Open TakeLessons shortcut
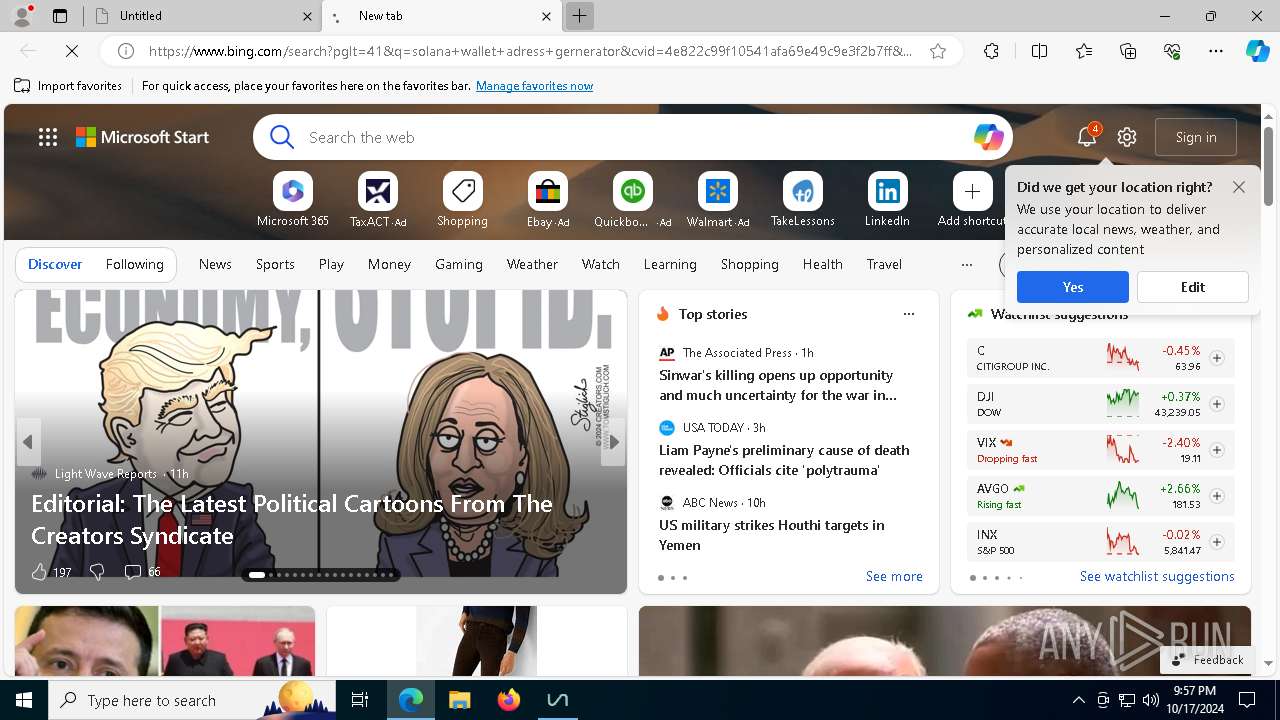The height and width of the screenshot is (720, 1280). (802, 201)
